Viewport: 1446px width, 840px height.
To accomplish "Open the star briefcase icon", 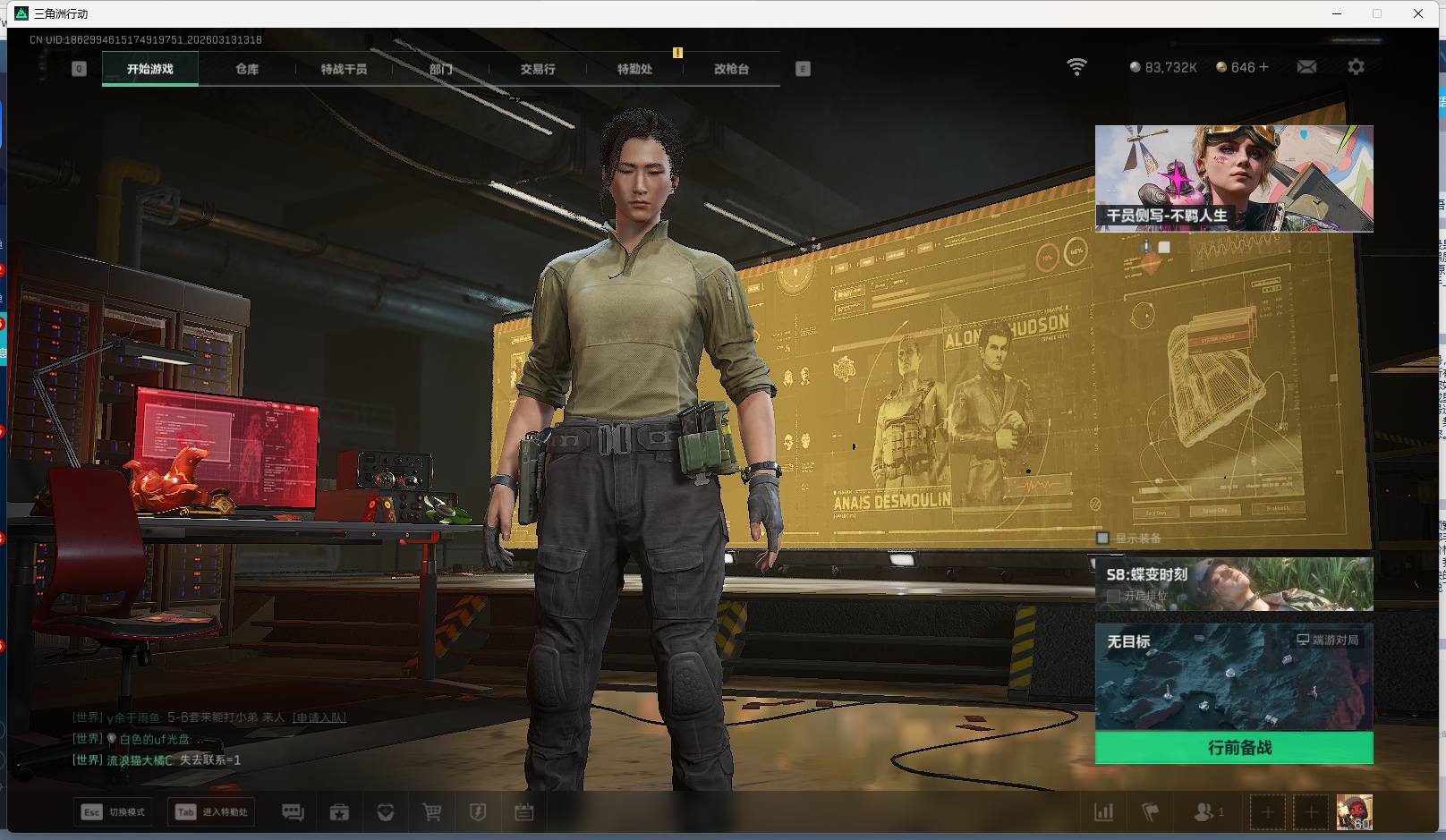I will click(x=339, y=812).
